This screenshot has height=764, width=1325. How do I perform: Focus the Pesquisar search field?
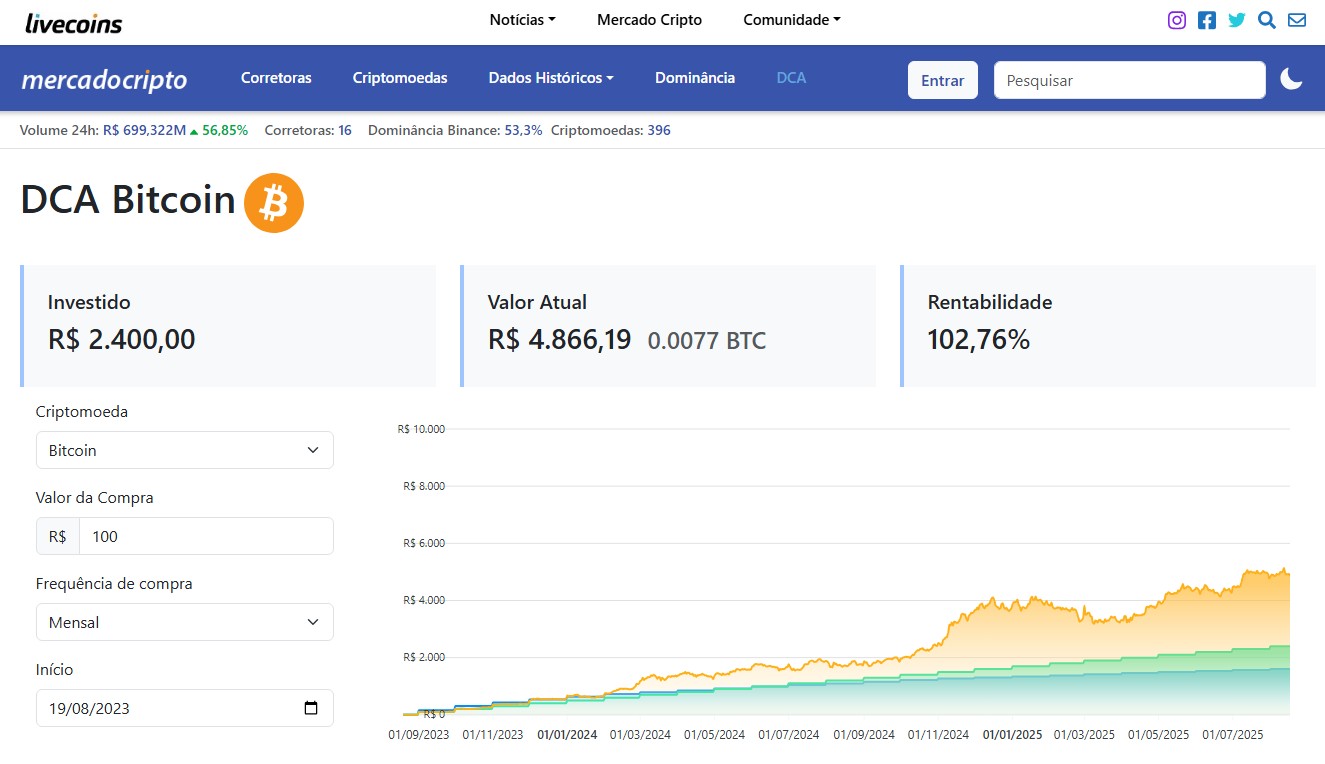point(1130,80)
